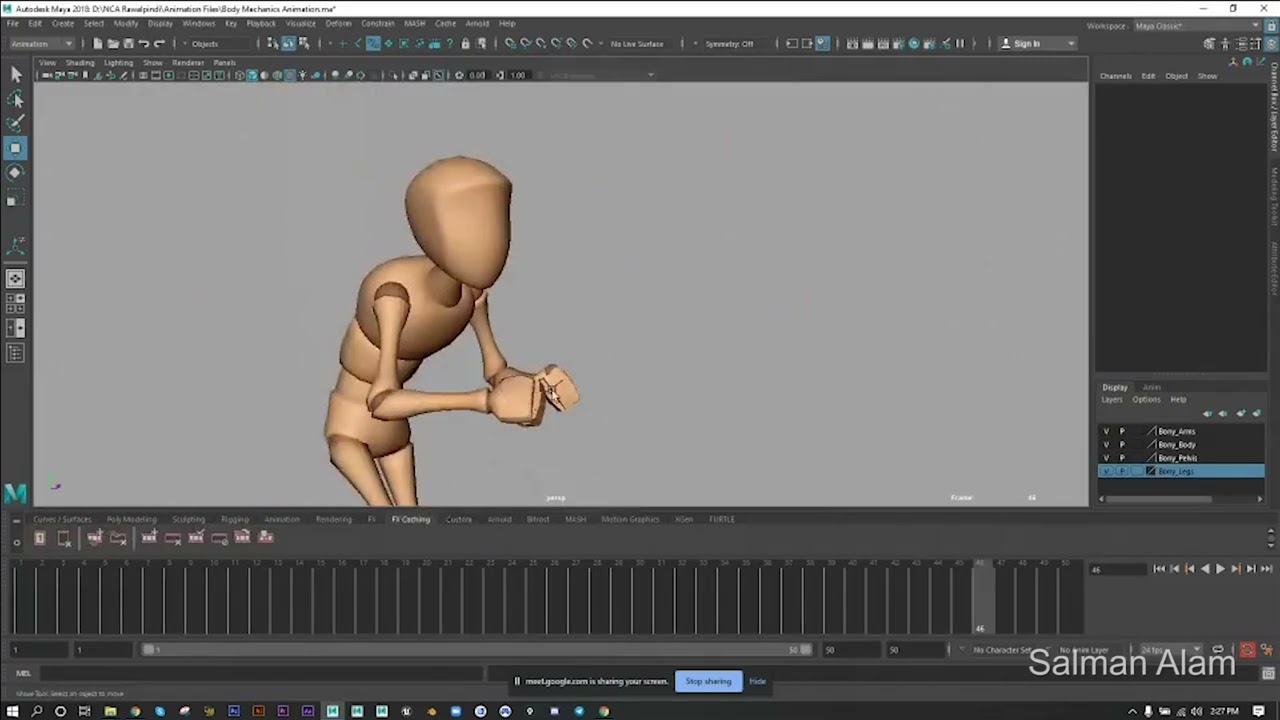
Task: Open Windows Start menu
Action: (x=12, y=711)
